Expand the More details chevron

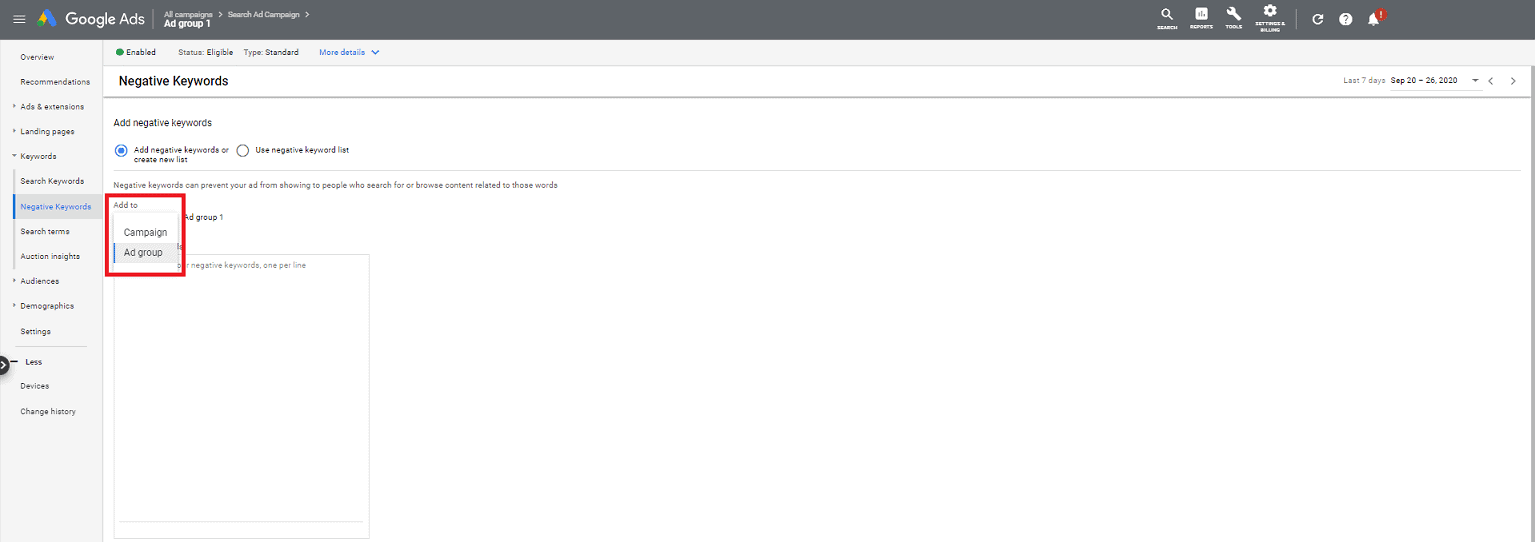[375, 52]
